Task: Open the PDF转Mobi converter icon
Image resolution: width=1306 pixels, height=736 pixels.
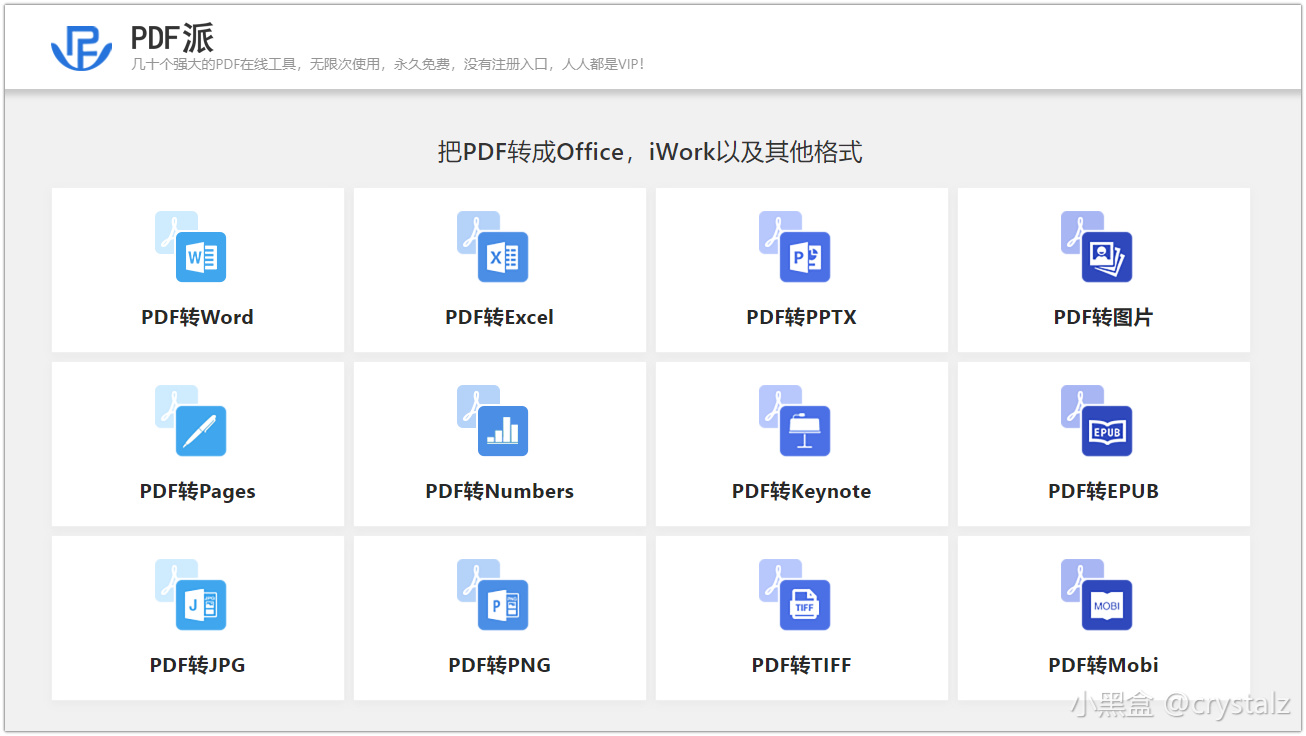Action: click(1097, 595)
